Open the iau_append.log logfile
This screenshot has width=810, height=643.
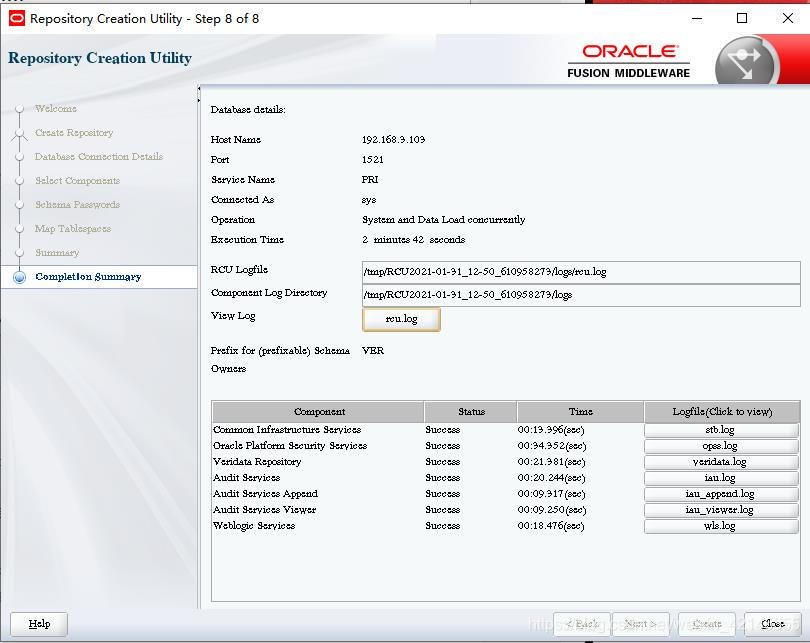click(721, 494)
